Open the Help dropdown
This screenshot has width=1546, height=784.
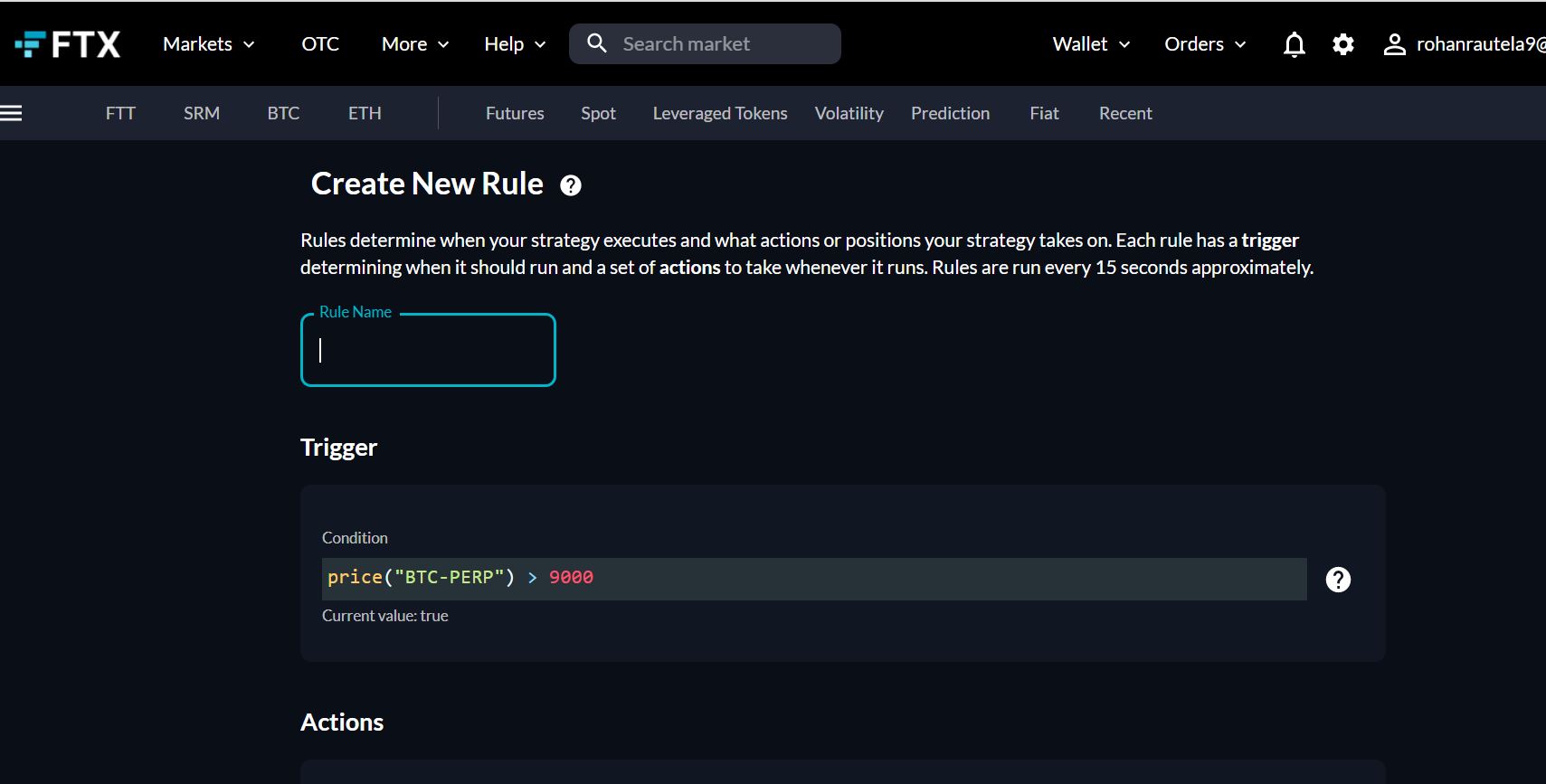point(515,44)
